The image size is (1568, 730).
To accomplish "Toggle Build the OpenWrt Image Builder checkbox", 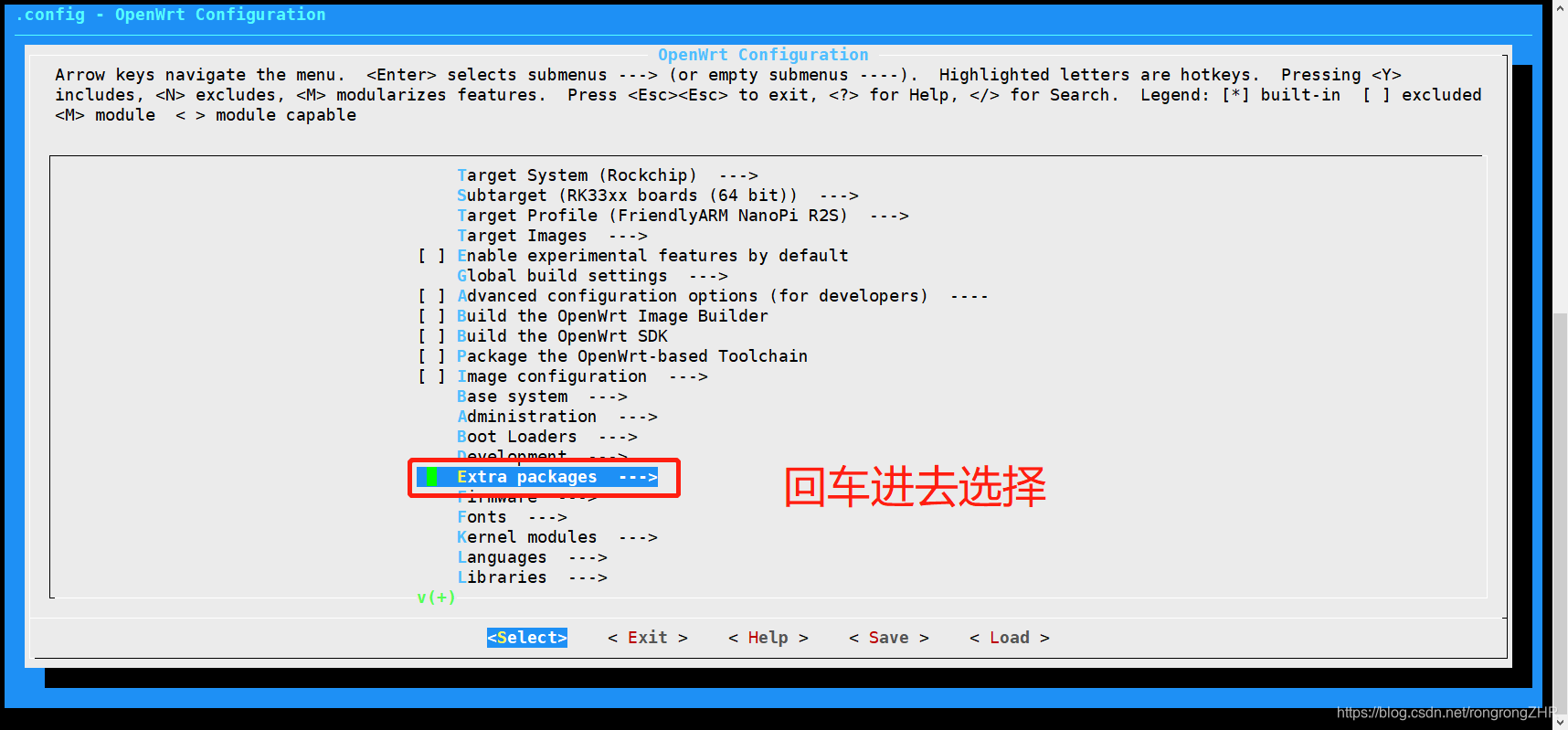I will click(x=431, y=316).
